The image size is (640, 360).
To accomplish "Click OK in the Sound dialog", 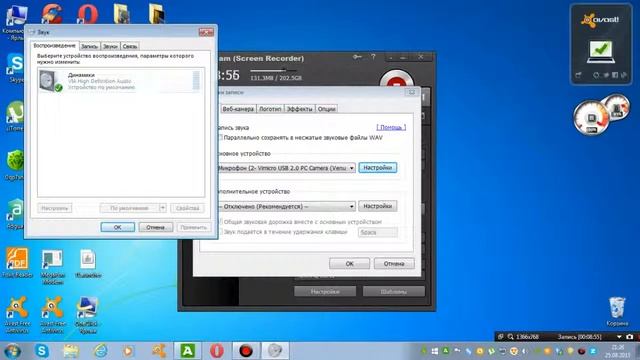I will pyautogui.click(x=118, y=227).
